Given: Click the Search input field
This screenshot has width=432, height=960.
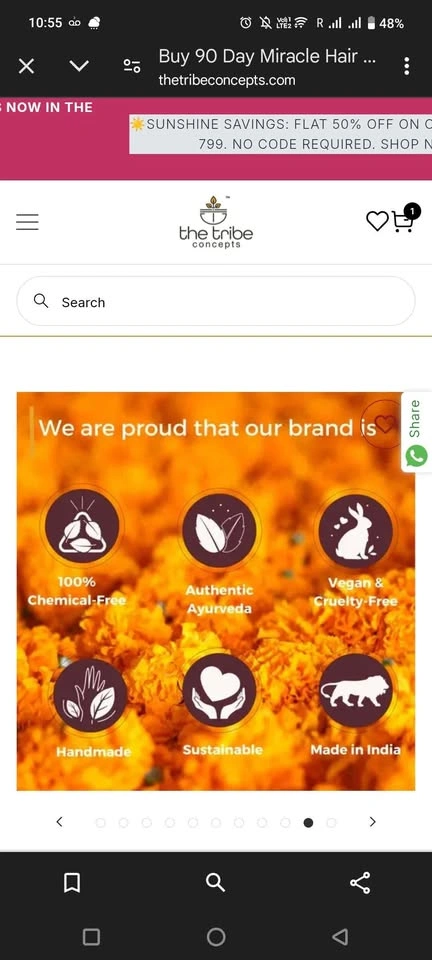Looking at the screenshot, I should point(215,301).
